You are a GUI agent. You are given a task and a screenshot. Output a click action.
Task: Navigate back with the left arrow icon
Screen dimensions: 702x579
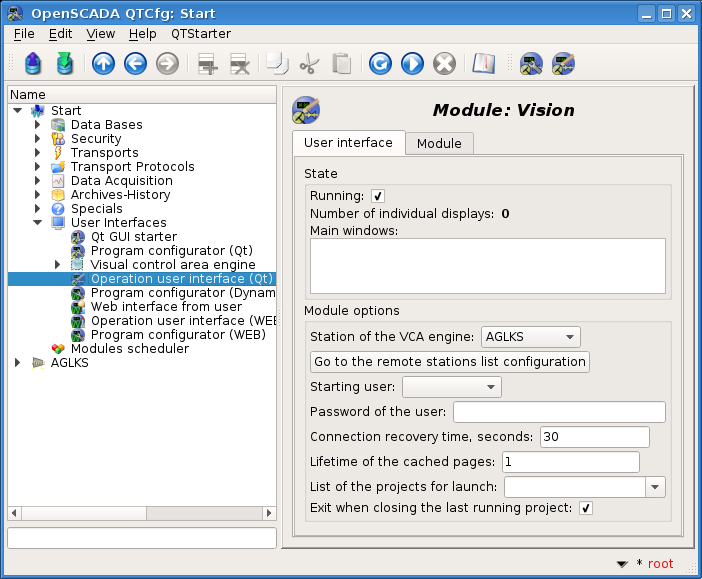coord(135,64)
